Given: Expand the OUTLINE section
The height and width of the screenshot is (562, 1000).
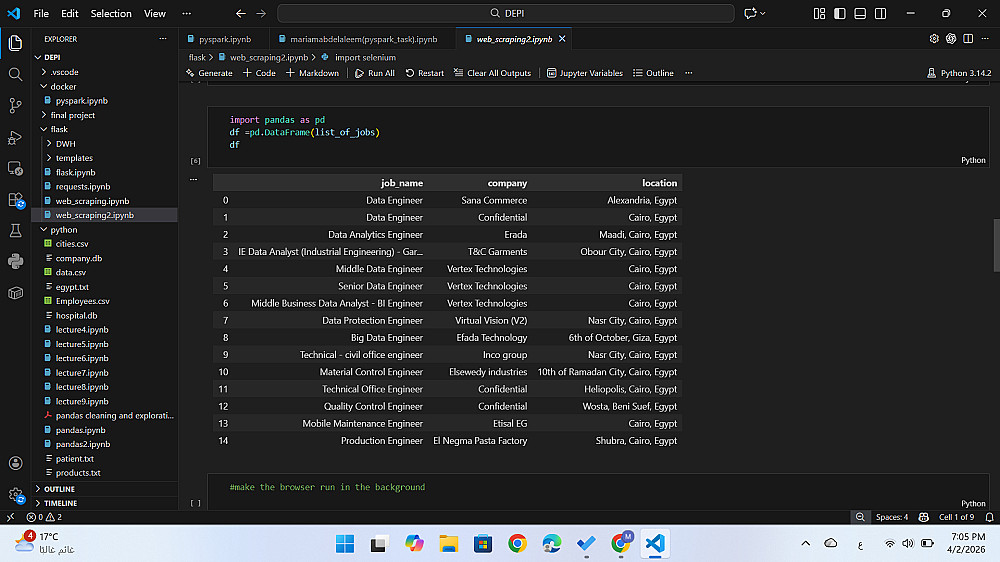Looking at the screenshot, I should [59, 489].
